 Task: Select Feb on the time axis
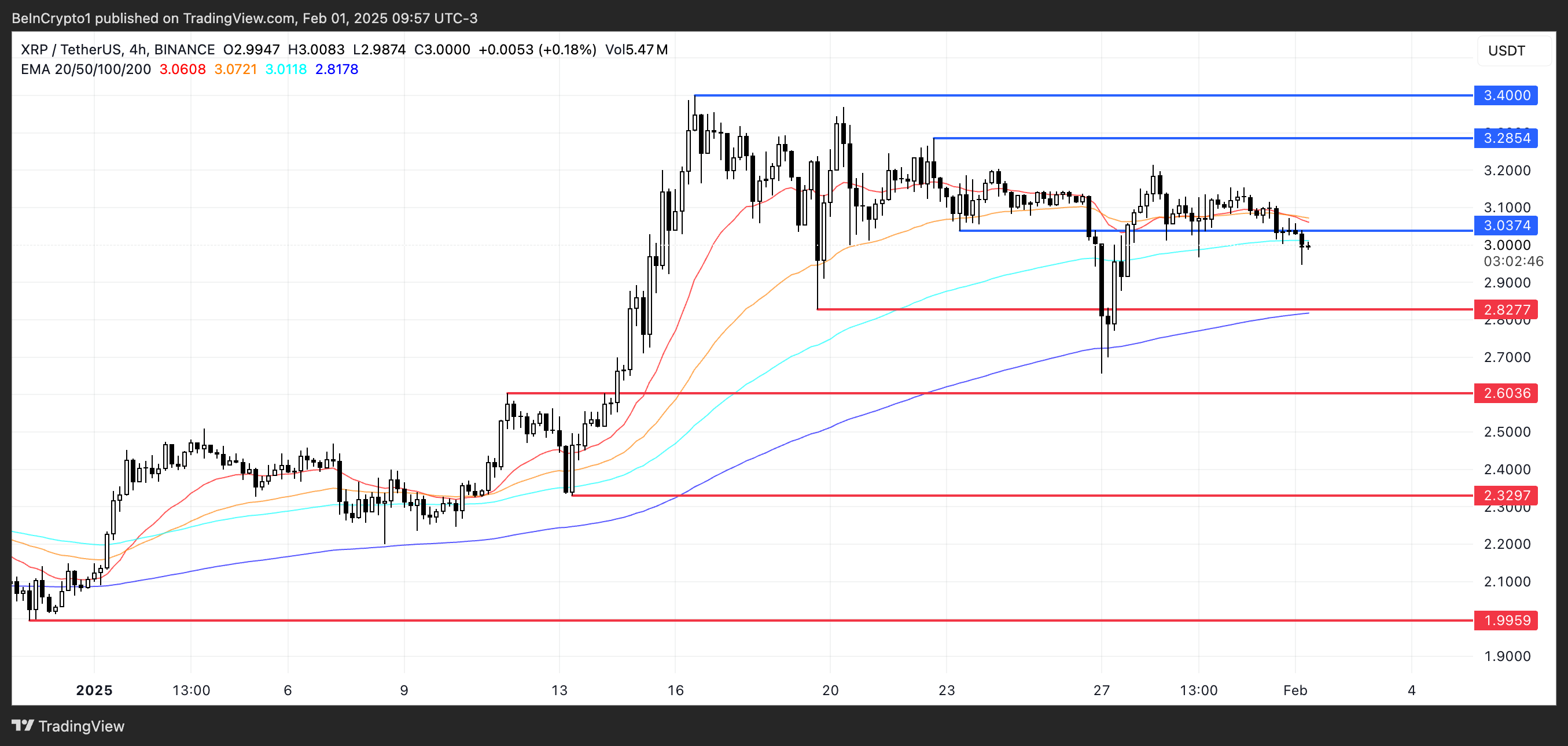(x=1296, y=690)
